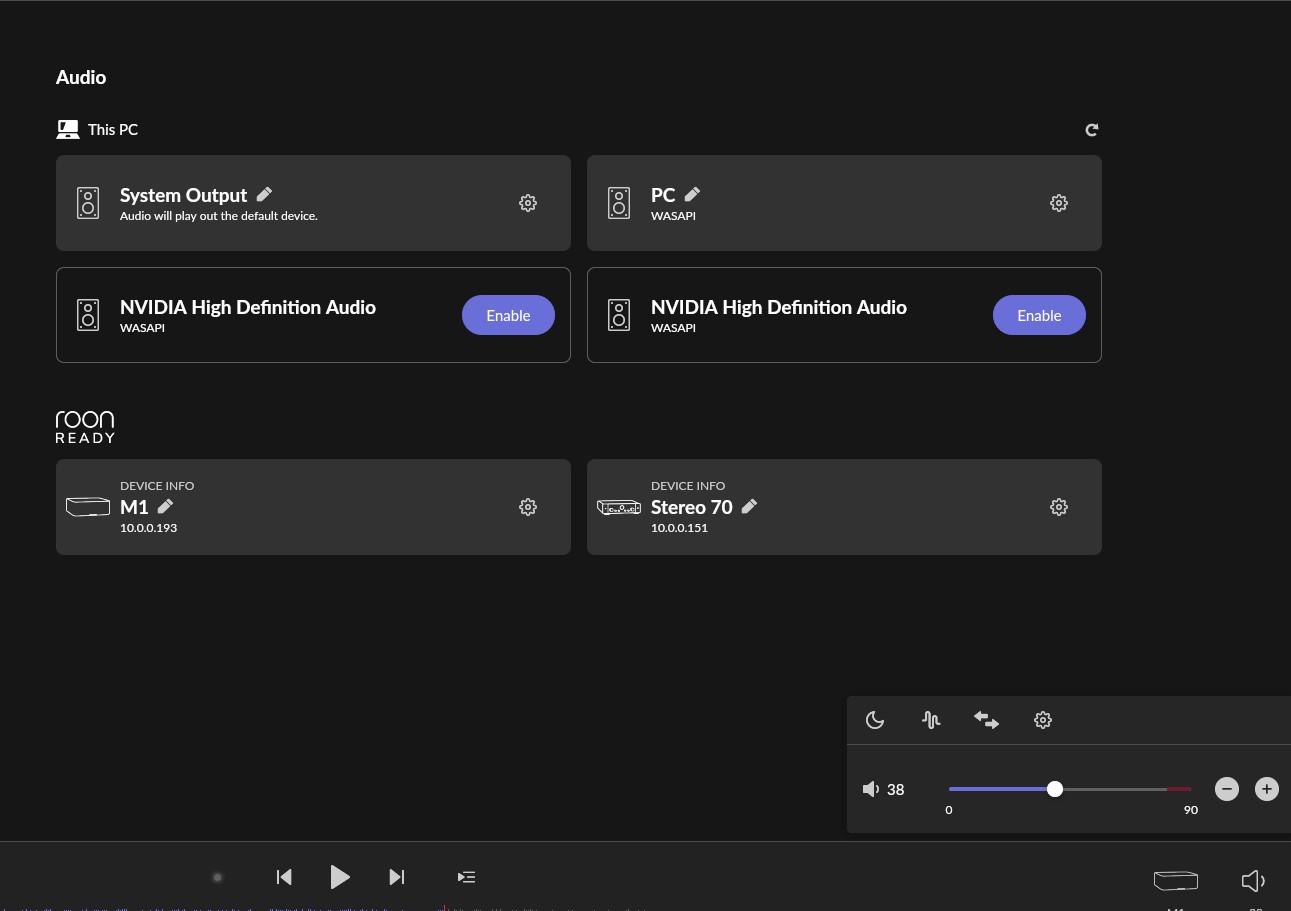Click the waveform seek bar in footer
The width and height of the screenshot is (1291, 911).
(325, 908)
